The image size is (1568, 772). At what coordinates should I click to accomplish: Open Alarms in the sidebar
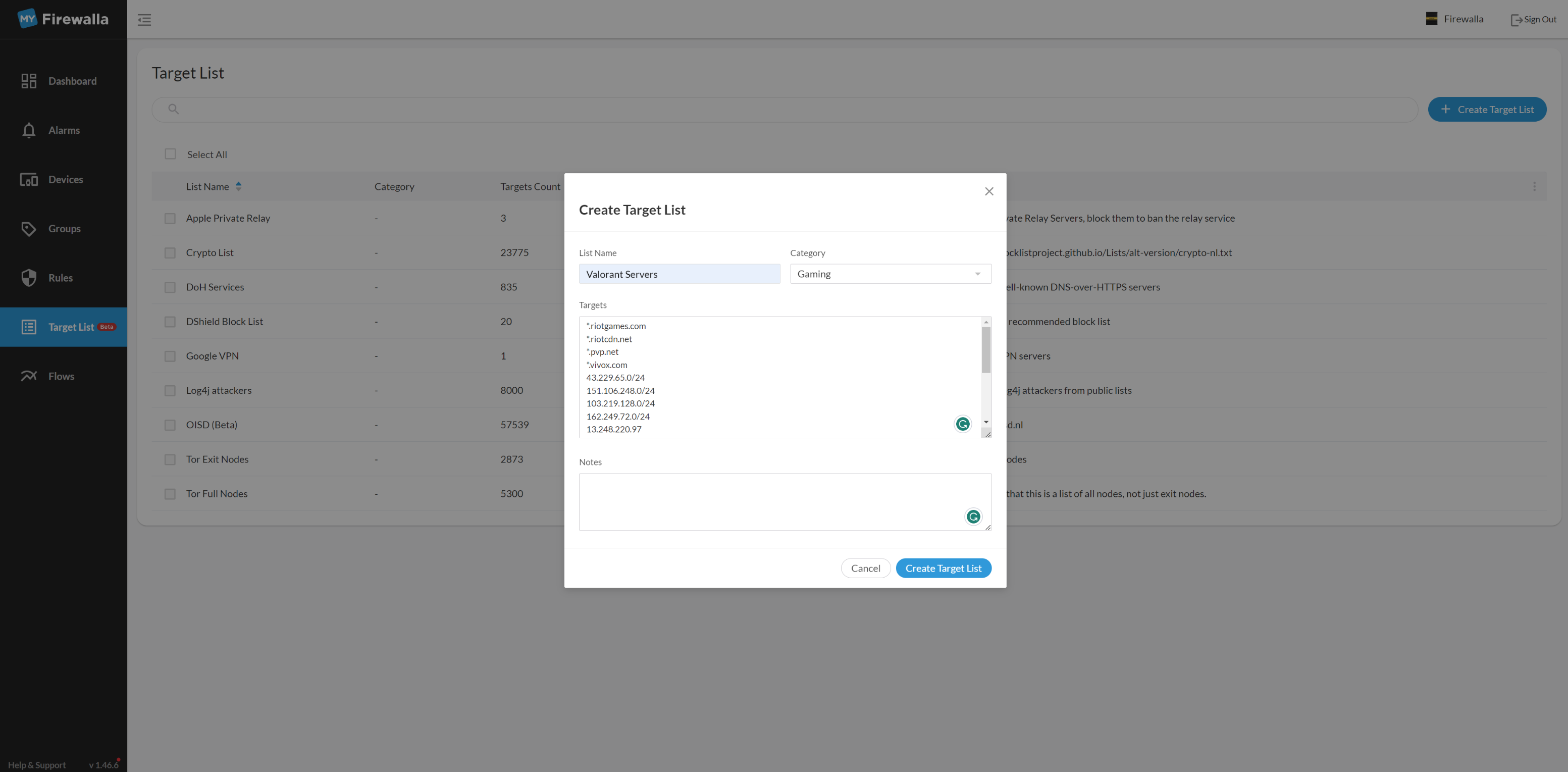pos(64,130)
